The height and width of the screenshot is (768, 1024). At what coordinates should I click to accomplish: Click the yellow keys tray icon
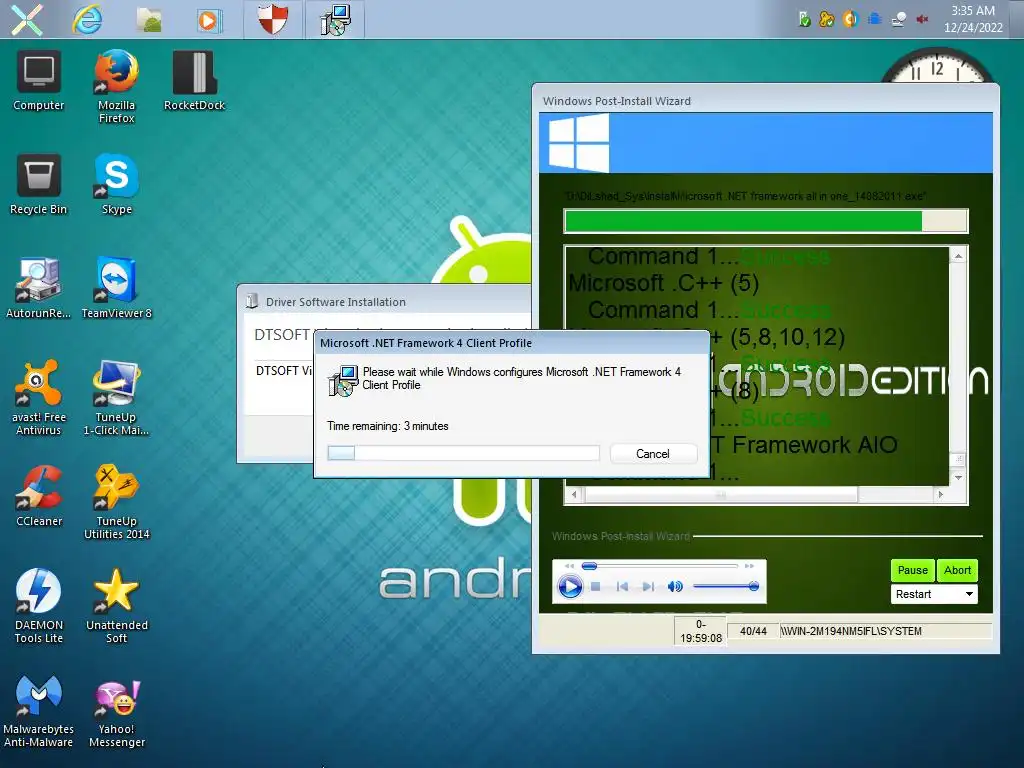827,20
